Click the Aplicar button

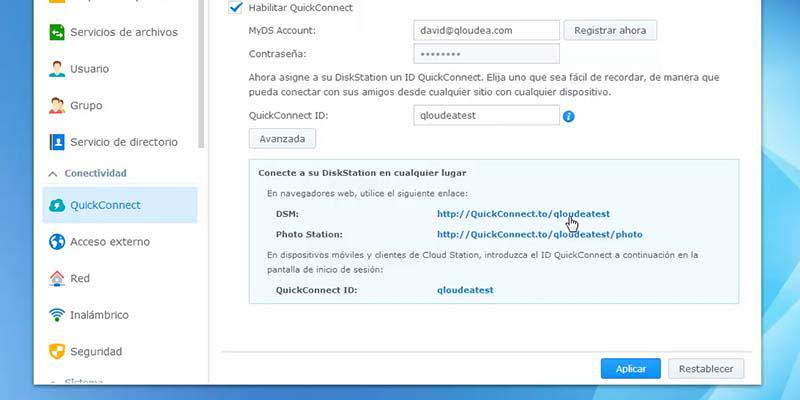pyautogui.click(x=631, y=369)
